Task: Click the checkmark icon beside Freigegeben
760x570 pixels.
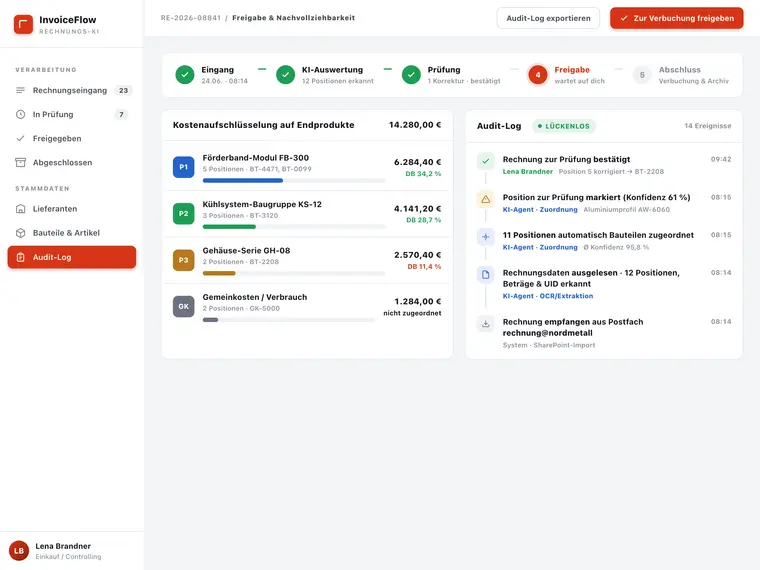Action: [x=20, y=139]
